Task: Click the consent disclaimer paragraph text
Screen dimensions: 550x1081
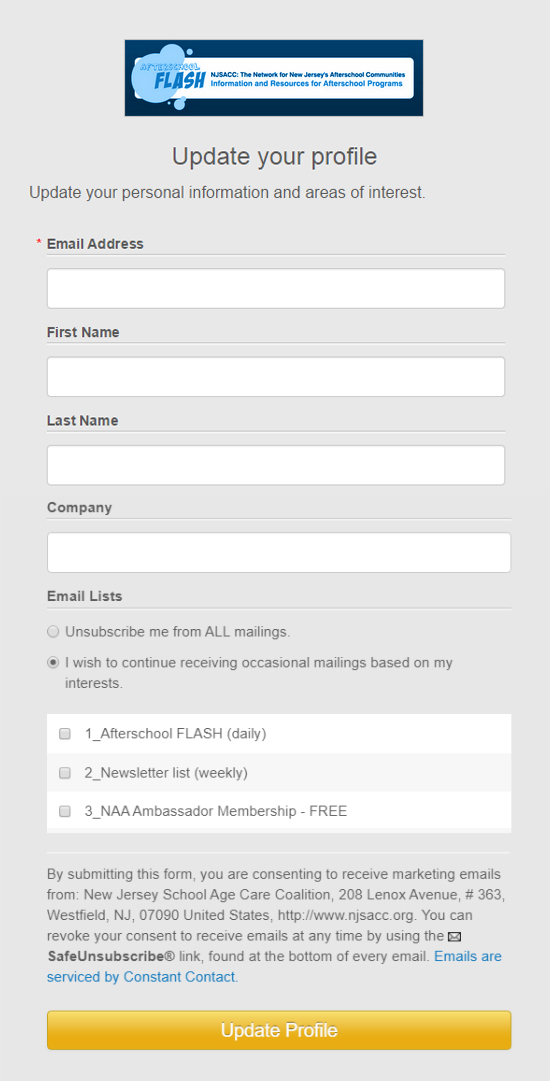Action: click(274, 926)
